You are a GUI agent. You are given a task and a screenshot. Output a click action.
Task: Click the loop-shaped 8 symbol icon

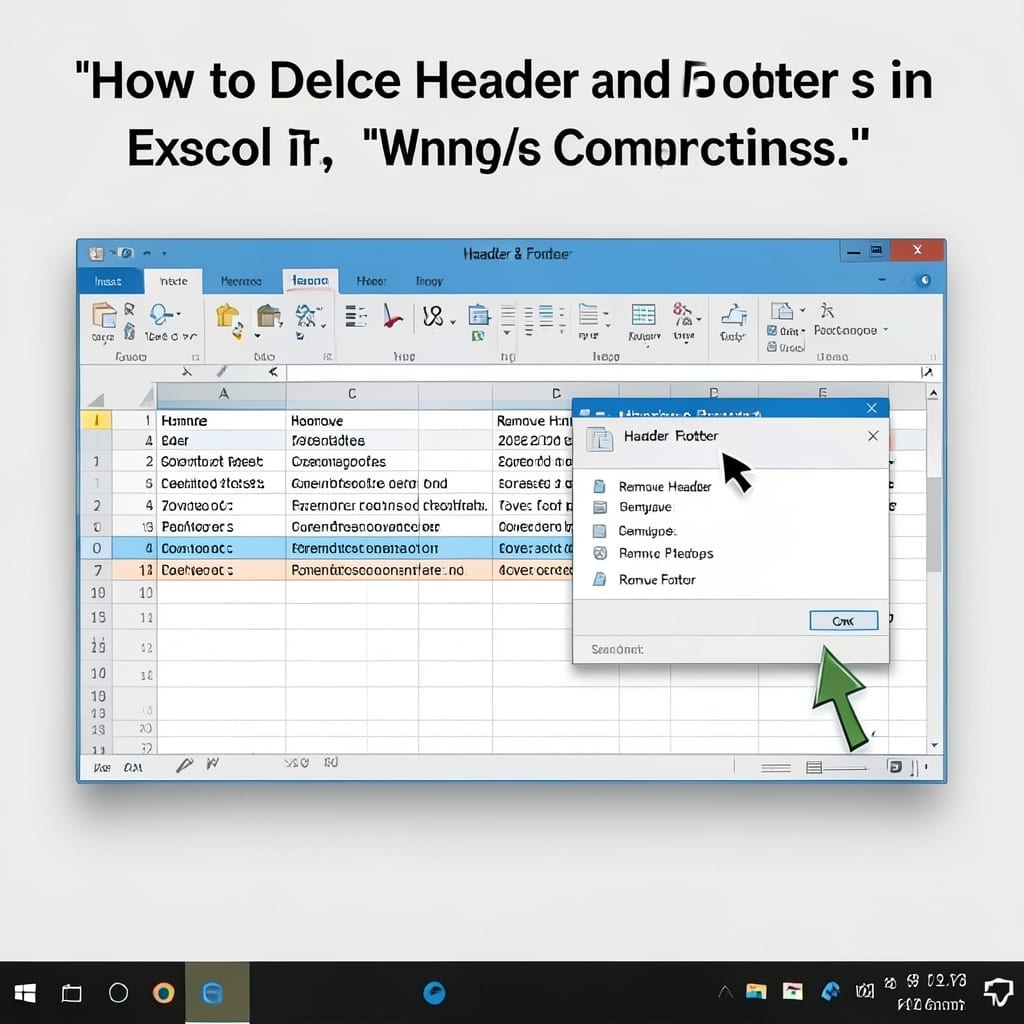click(x=432, y=317)
